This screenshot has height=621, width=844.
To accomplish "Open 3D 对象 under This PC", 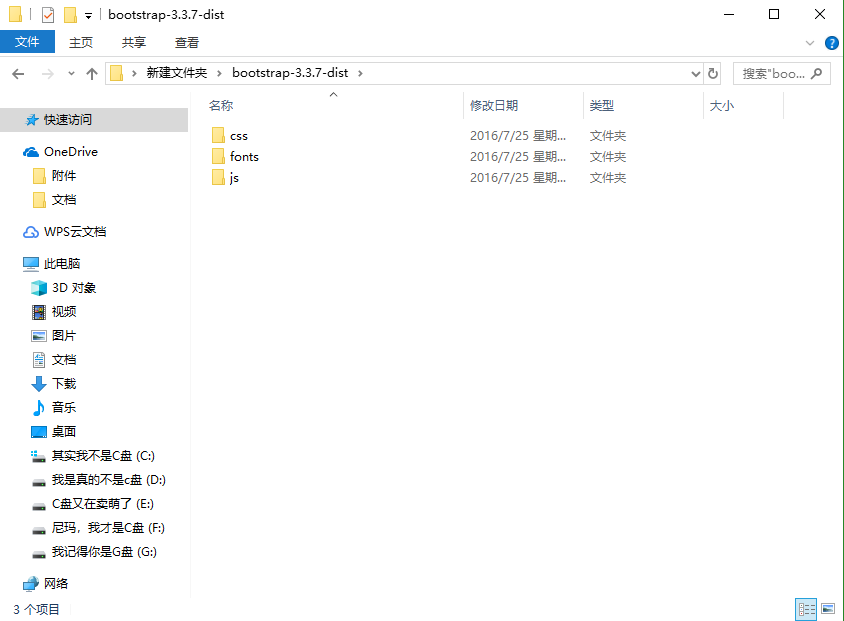I will [74, 288].
